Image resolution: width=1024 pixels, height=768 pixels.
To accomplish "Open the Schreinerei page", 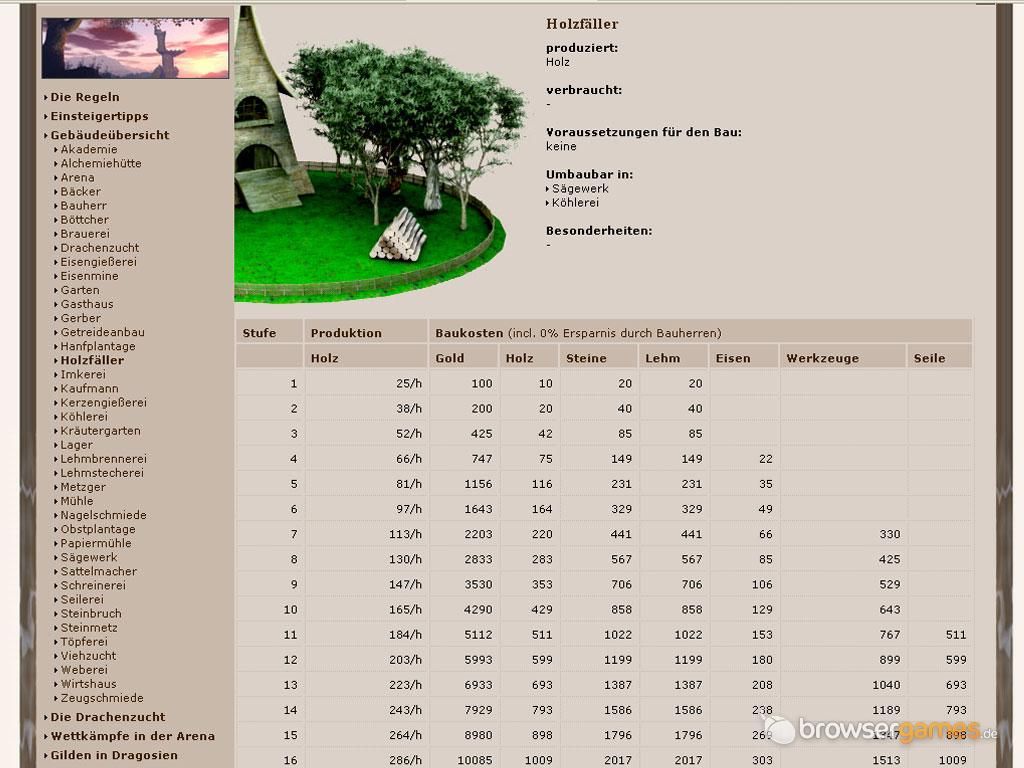I will (93, 586).
